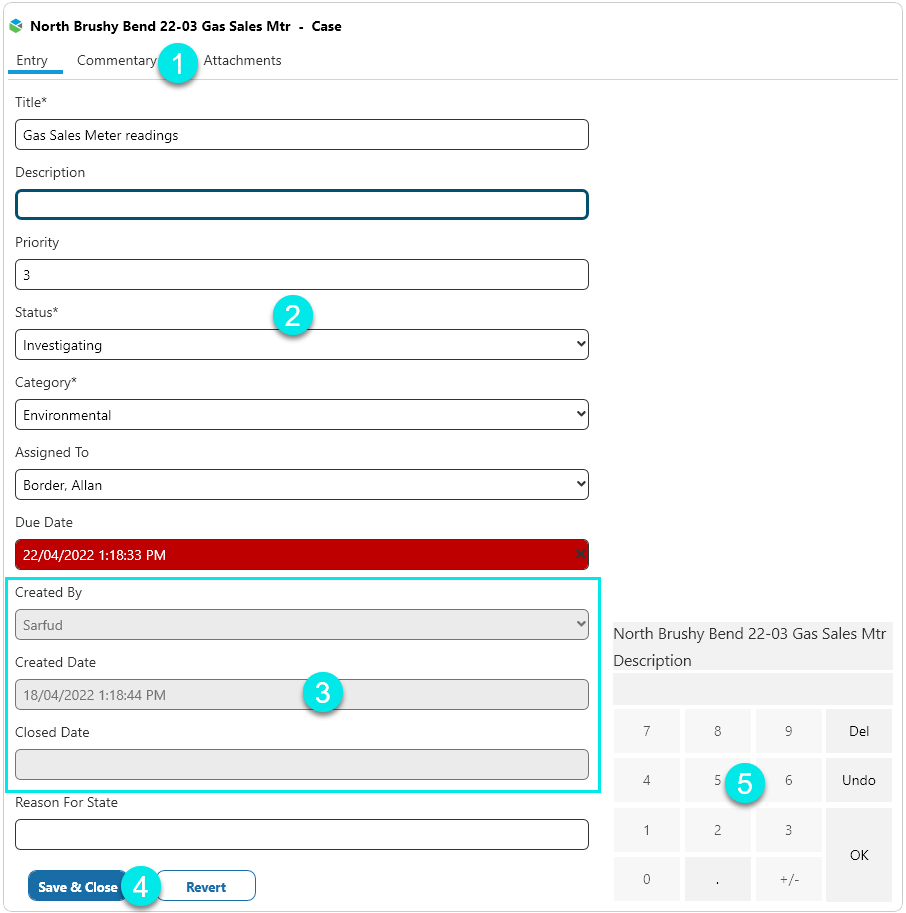Screen dimensions: 906x913
Task: Clear the Due Date with X icon
Action: pos(581,554)
